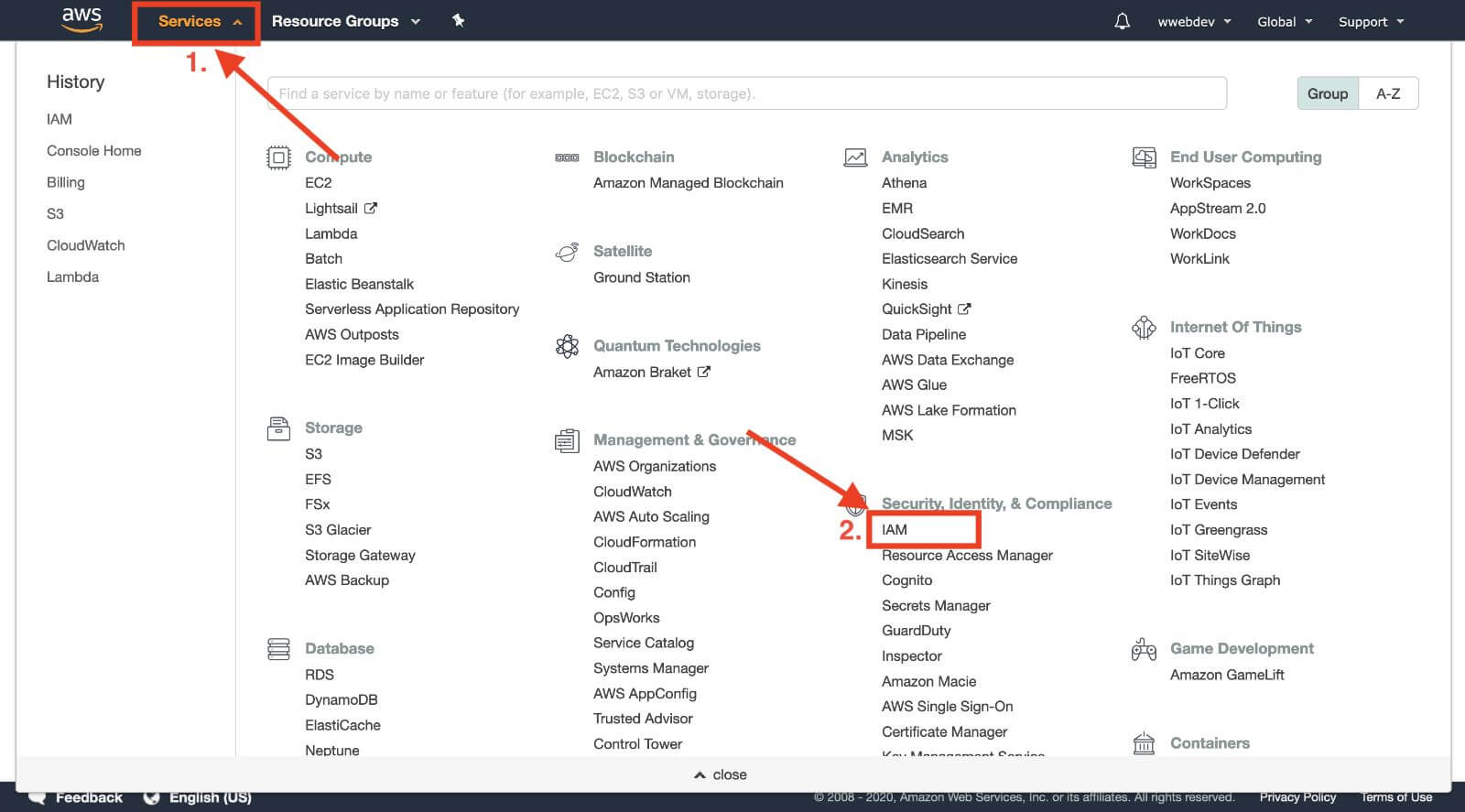The width and height of the screenshot is (1465, 812).
Task: Open IAM from the History list
Action: [x=60, y=119]
